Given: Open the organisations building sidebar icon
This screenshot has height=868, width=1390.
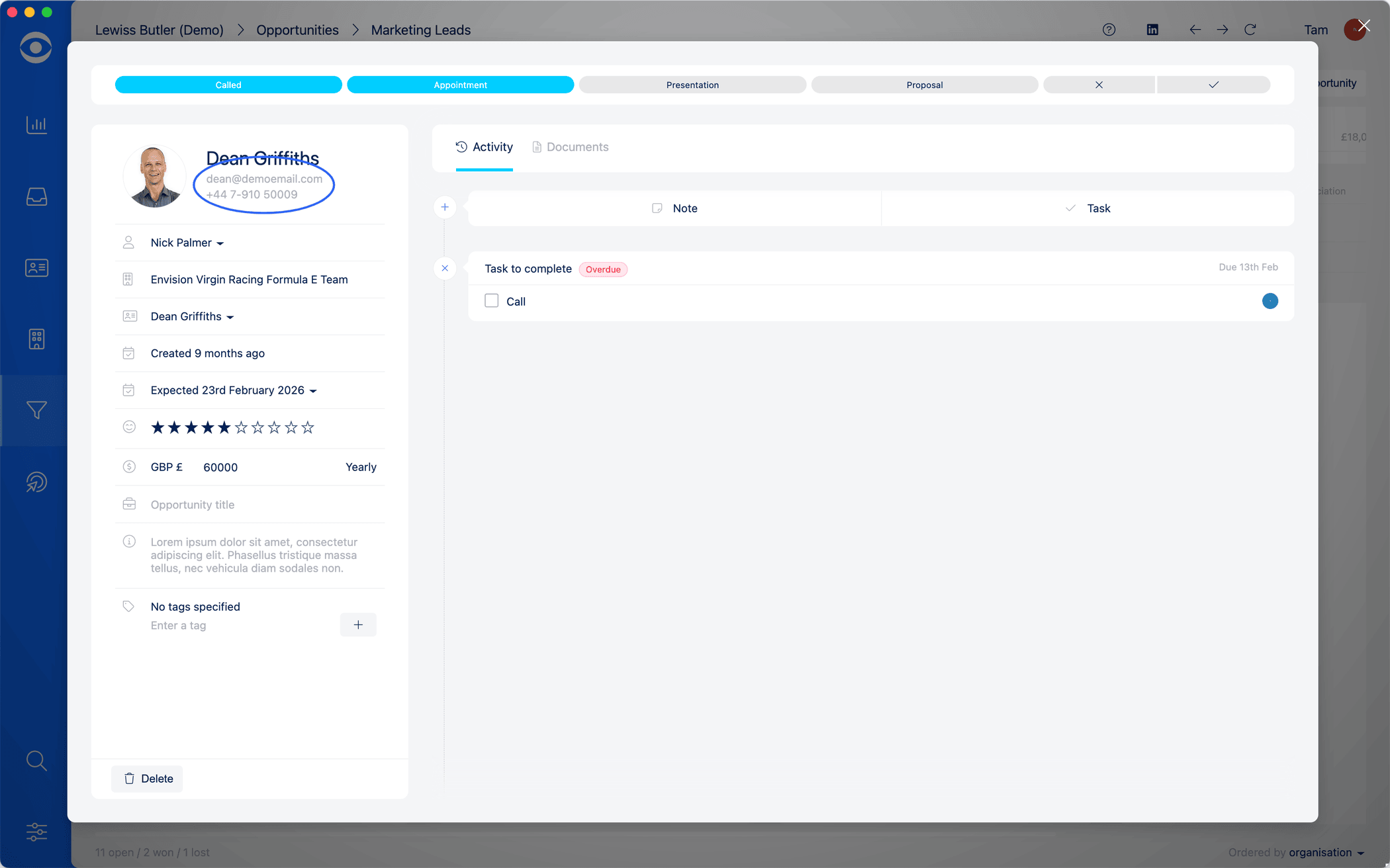Looking at the screenshot, I should (36, 339).
